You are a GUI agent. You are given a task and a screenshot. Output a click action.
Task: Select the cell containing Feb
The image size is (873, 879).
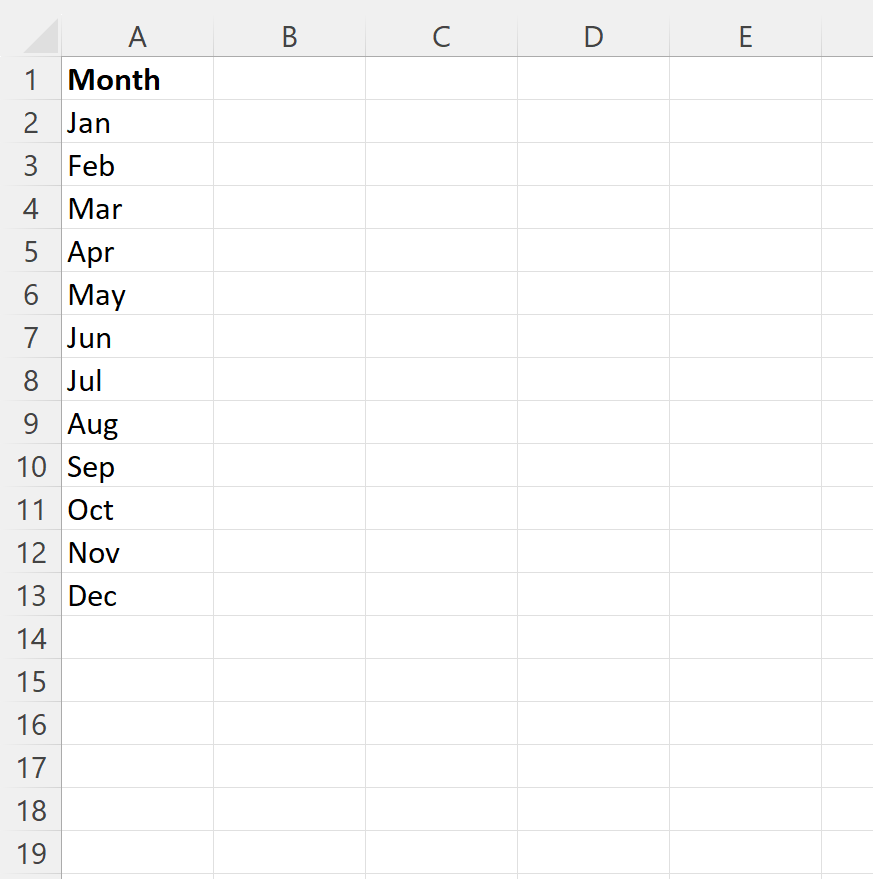click(x=137, y=166)
